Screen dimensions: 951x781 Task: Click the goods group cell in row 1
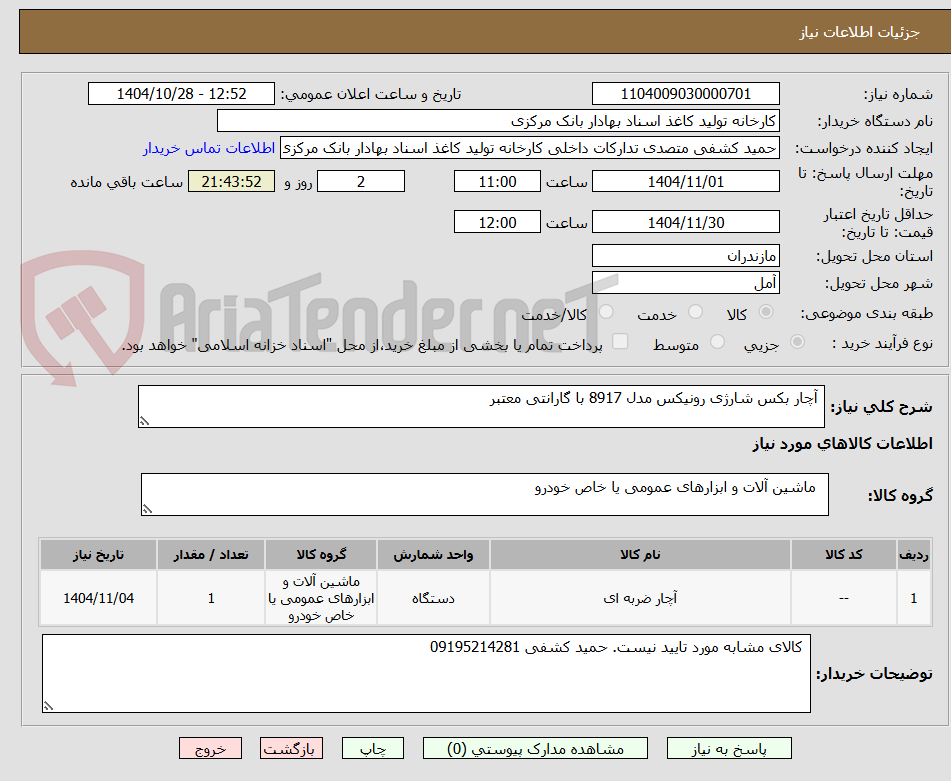coord(321,598)
